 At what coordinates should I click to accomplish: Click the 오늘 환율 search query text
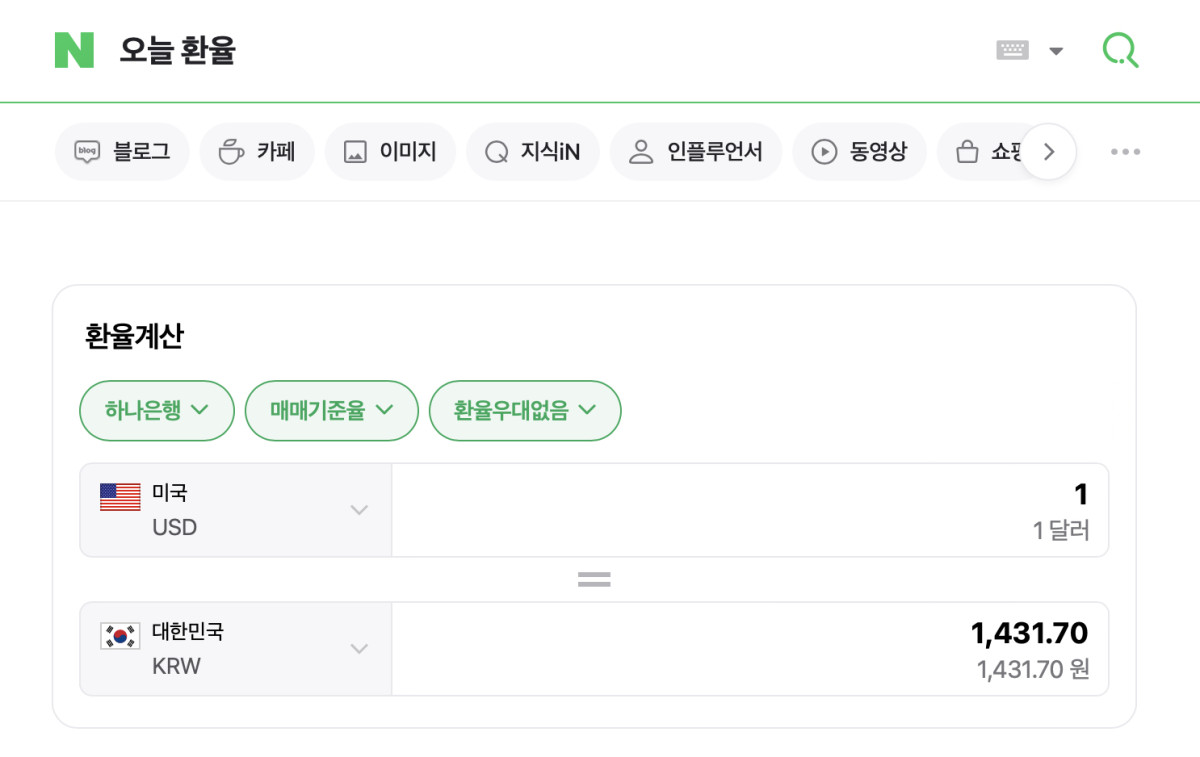[x=177, y=50]
